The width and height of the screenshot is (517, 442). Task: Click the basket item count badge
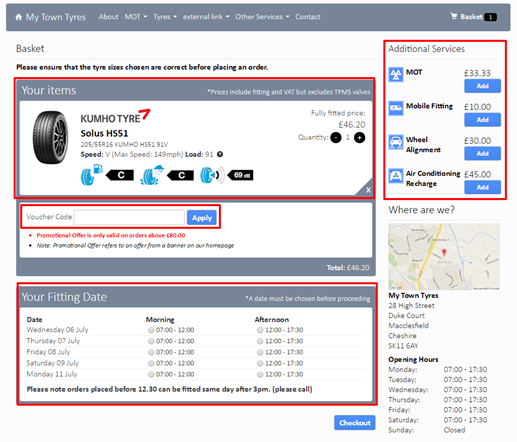click(490, 17)
